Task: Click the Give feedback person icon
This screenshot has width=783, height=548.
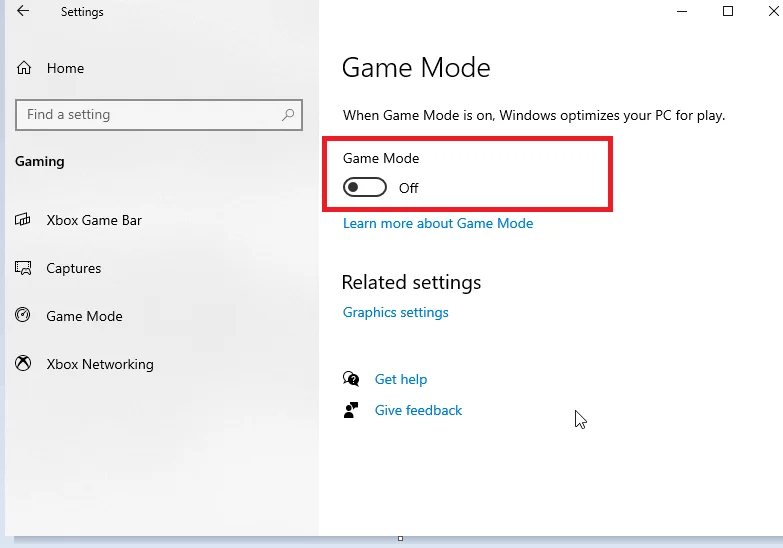Action: pos(351,410)
